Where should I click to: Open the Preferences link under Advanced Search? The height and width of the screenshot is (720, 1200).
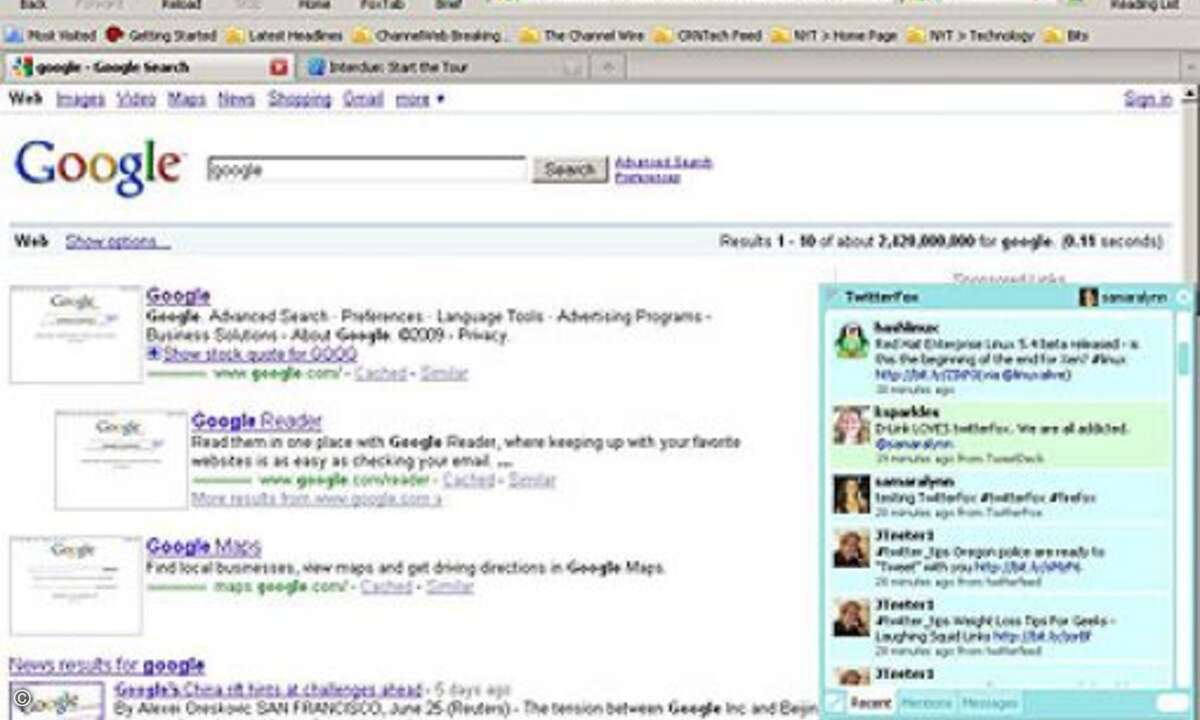(647, 177)
